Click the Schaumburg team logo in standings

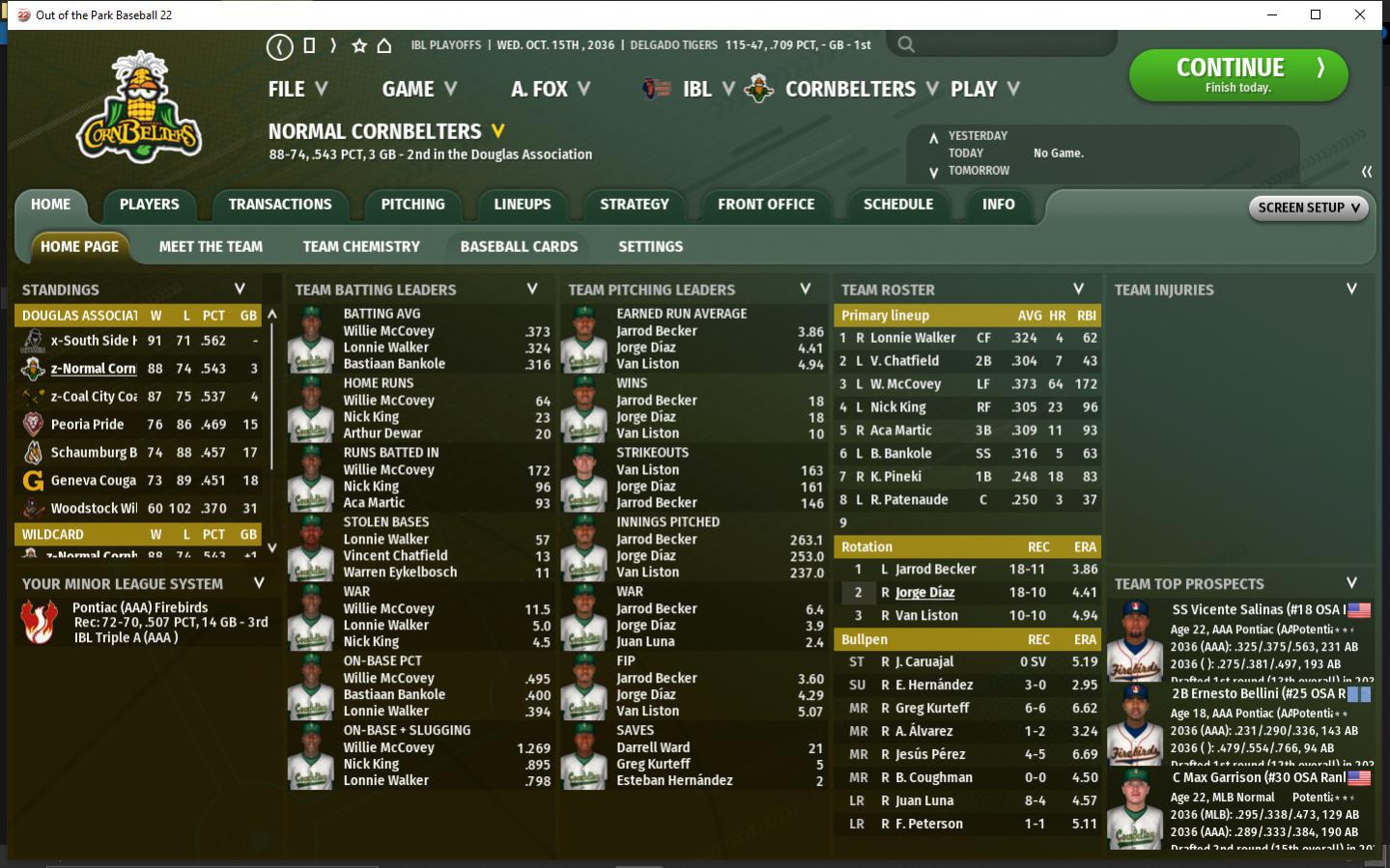[x=33, y=453]
